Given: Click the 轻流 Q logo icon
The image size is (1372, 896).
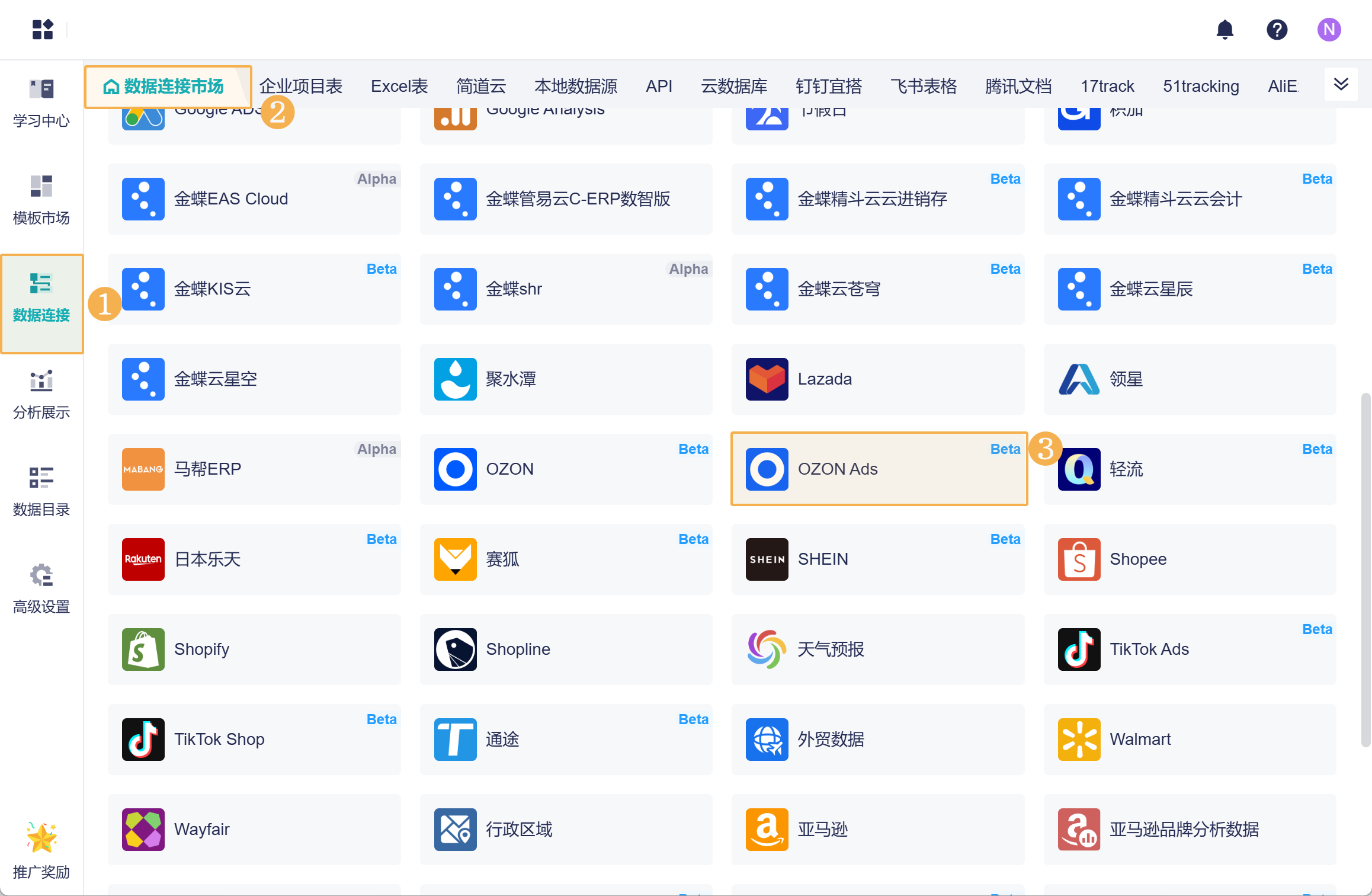Looking at the screenshot, I should (1079, 469).
